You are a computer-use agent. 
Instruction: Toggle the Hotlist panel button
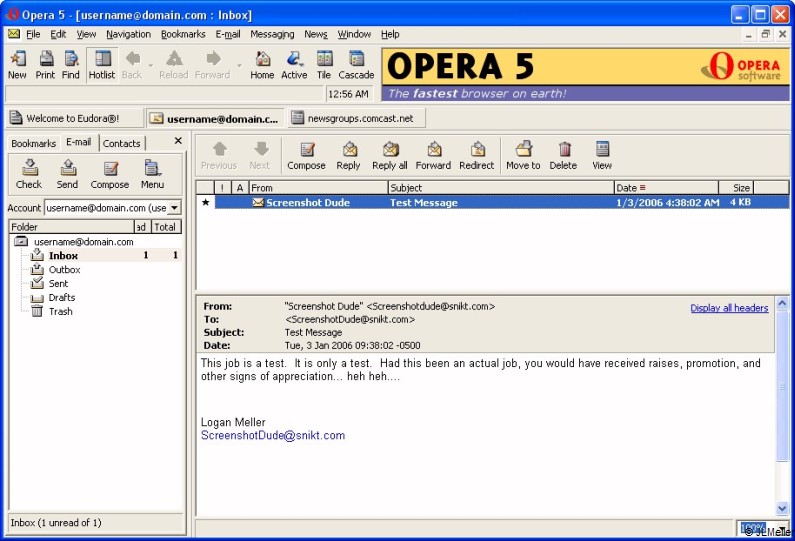[x=102, y=64]
